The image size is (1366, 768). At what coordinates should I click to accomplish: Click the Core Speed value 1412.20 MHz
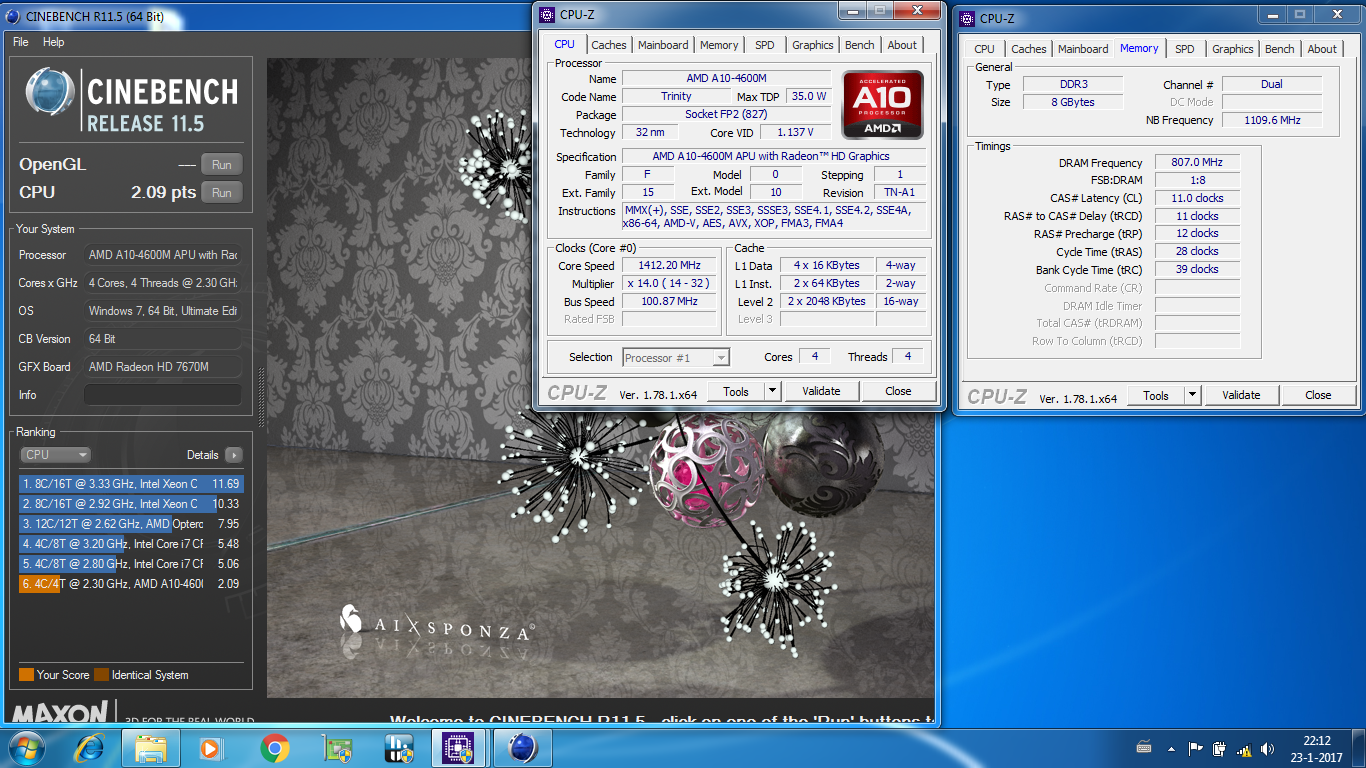point(669,265)
